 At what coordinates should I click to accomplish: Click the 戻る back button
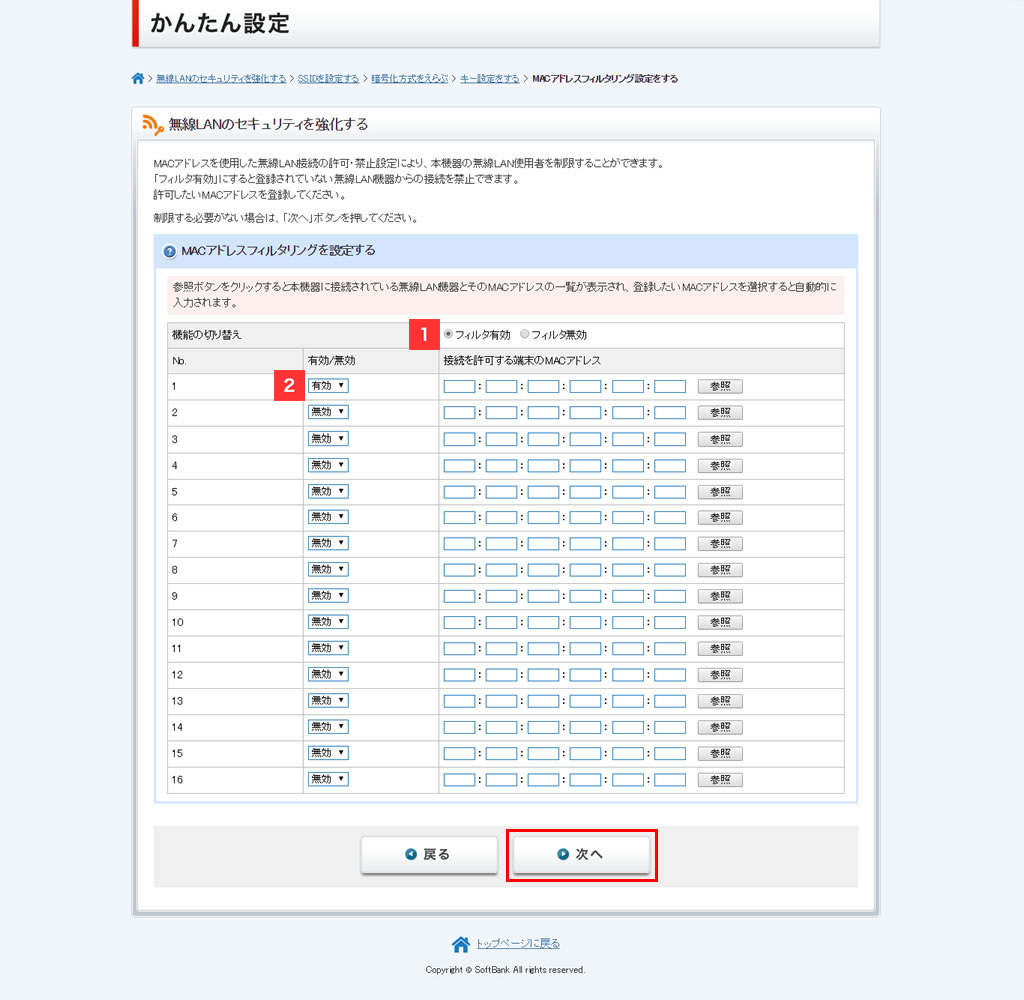[429, 854]
